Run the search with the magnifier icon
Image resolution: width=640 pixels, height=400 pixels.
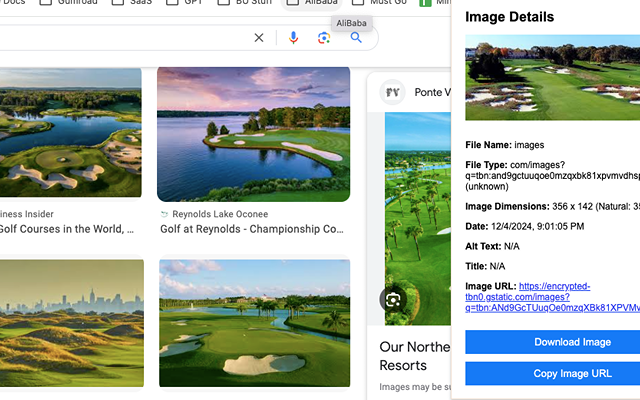[x=356, y=38]
